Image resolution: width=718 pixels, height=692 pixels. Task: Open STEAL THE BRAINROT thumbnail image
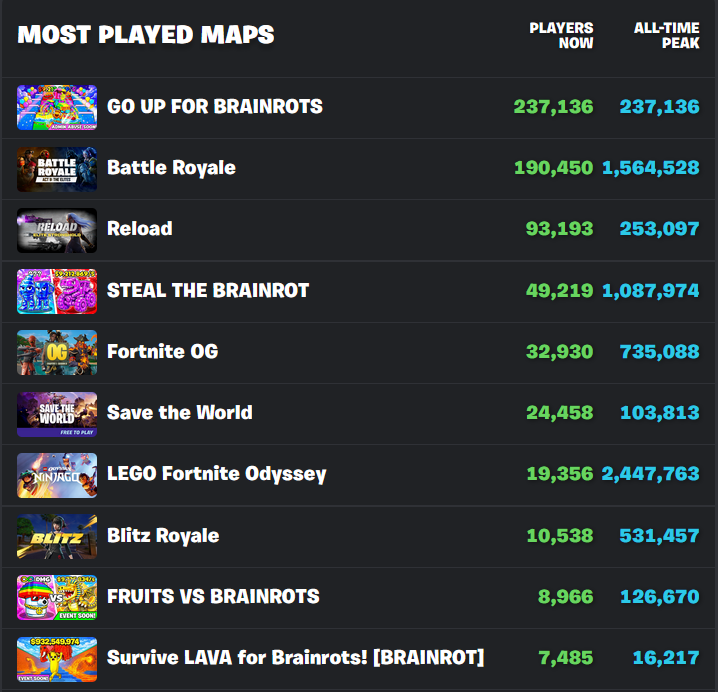(57, 291)
